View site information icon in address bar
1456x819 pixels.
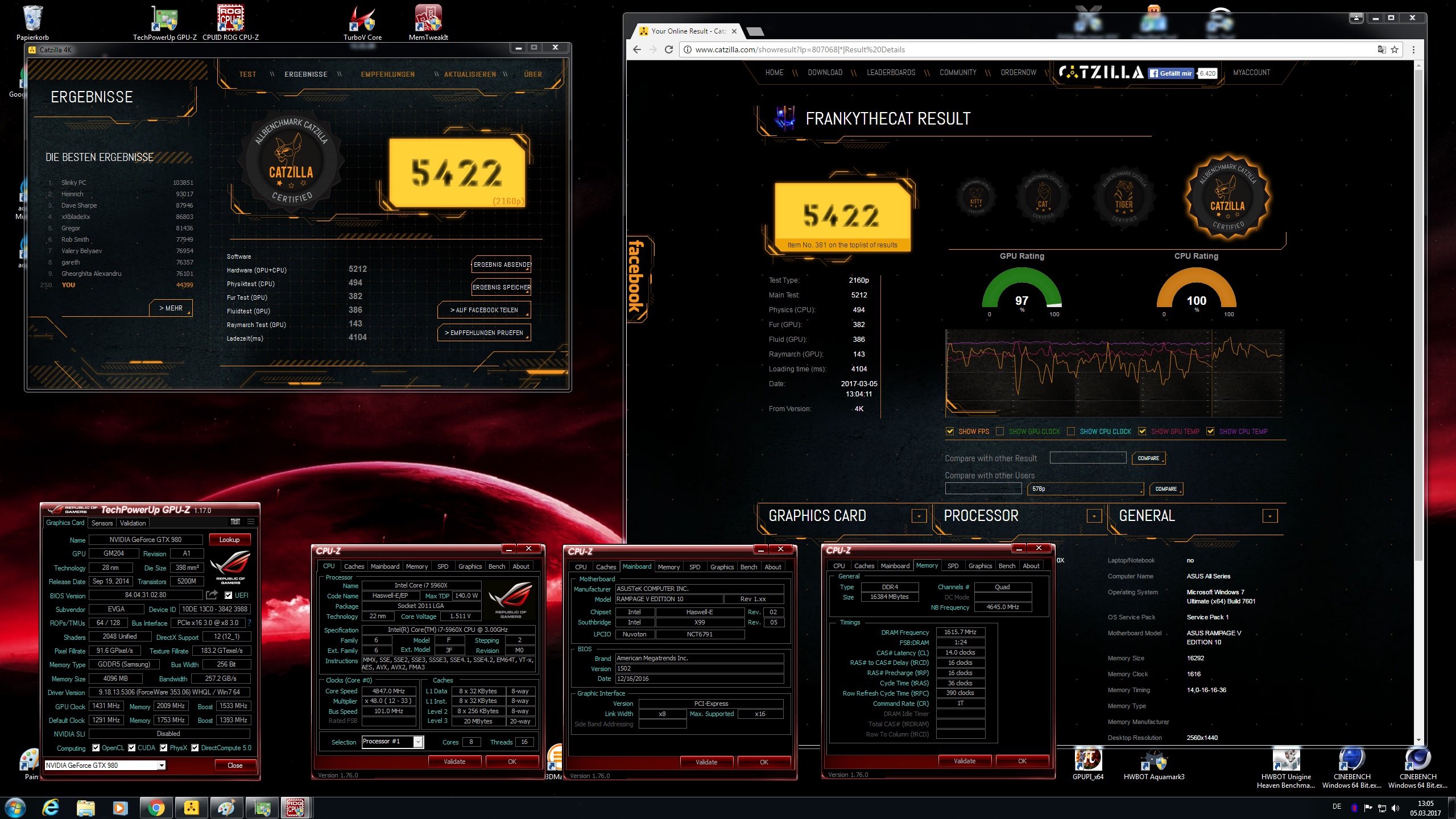[x=687, y=49]
